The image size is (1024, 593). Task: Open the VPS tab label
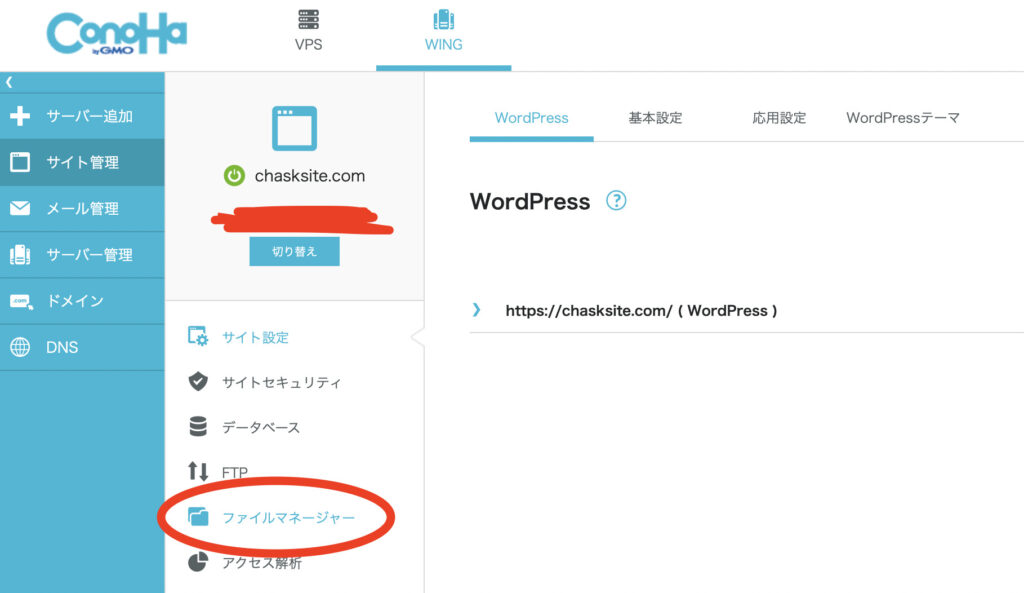[x=308, y=44]
